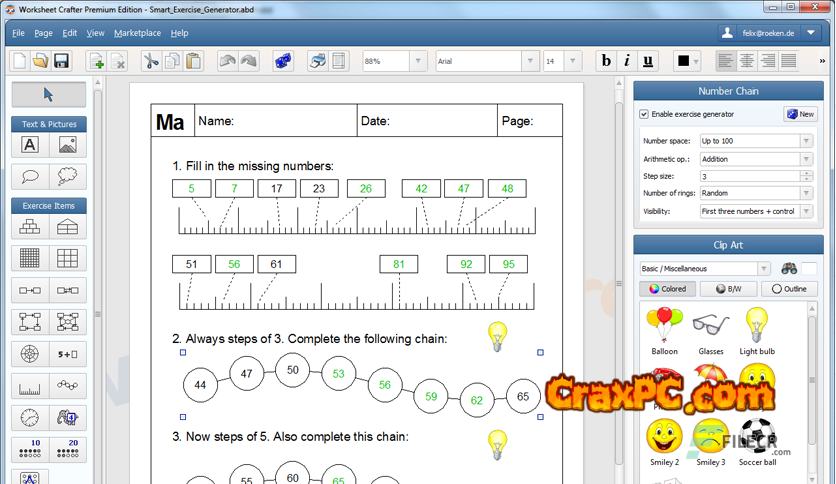This screenshot has width=836, height=484.
Task: Click the blue dice generator icon
Action: 283,61
